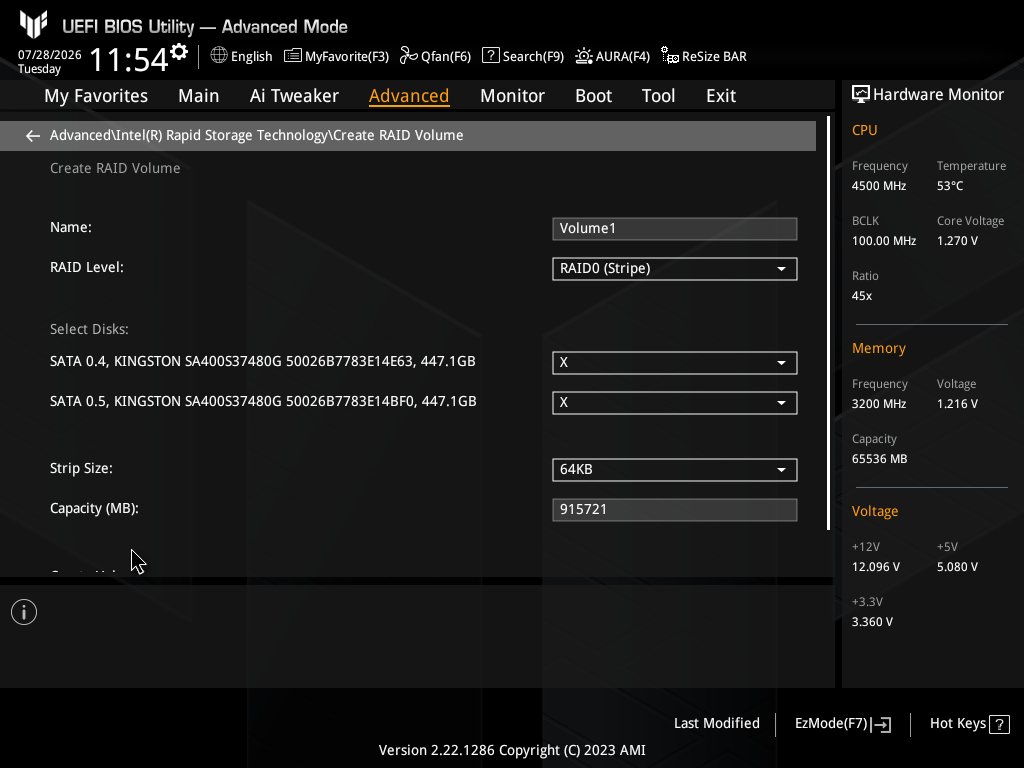Click the Core Voltage value 1.270 V
The image size is (1024, 768).
tap(957, 241)
